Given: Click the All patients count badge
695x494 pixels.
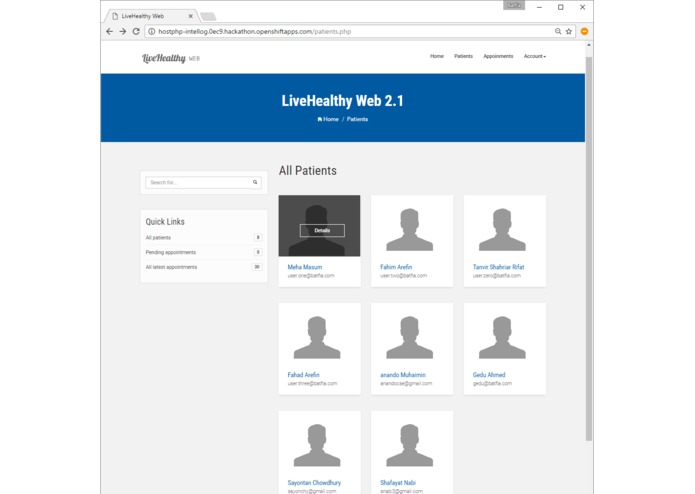Looking at the screenshot, I should pos(258,237).
